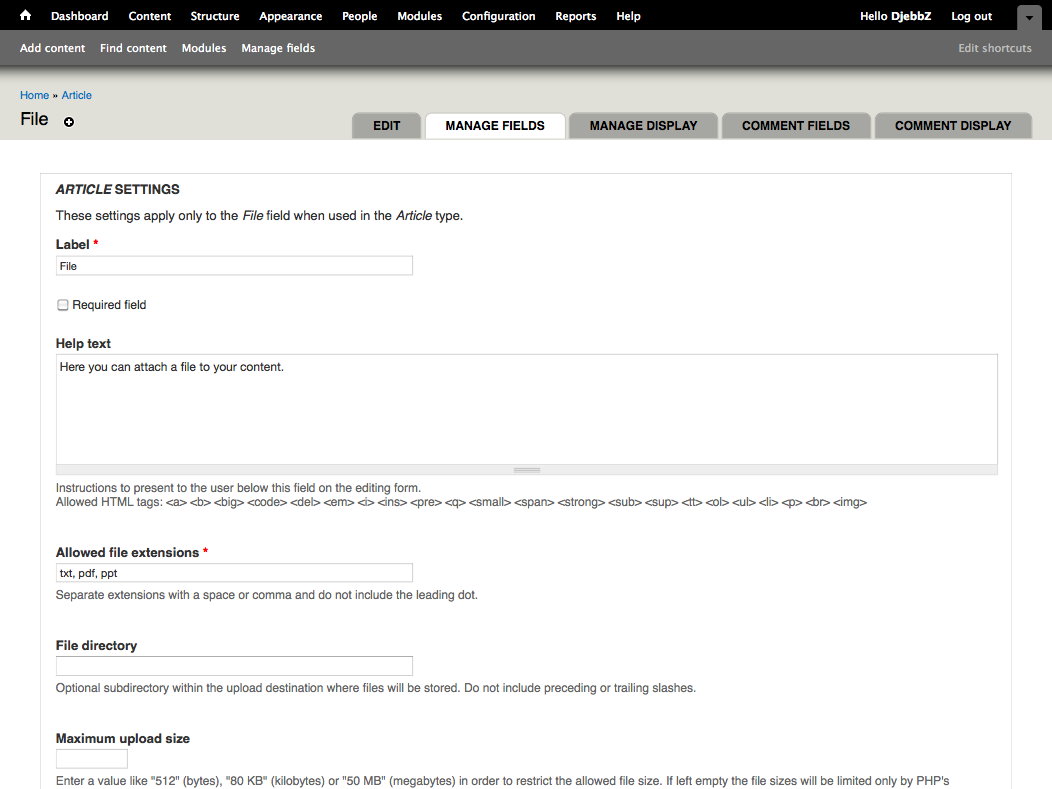Viewport: 1052px width, 789px height.
Task: Select the Comment Display tab
Action: 952,126
